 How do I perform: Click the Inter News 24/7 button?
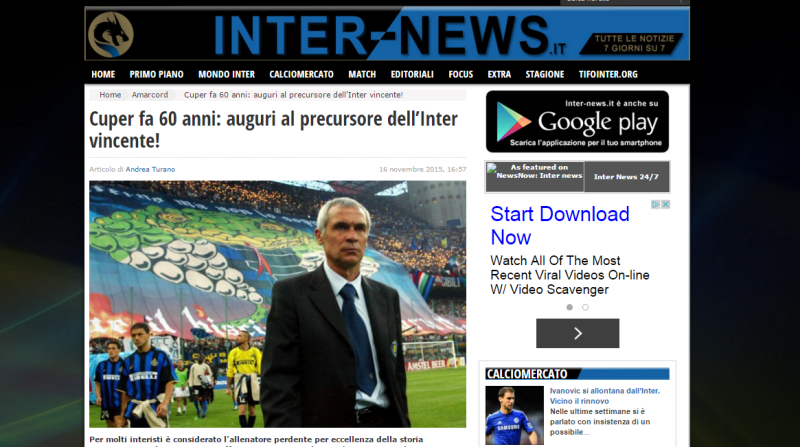point(626,177)
